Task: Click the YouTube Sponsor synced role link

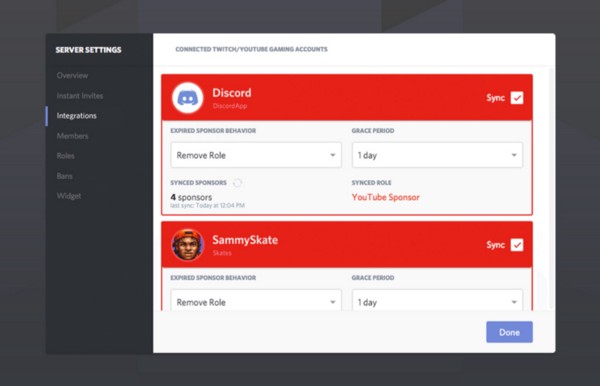Action: point(386,197)
